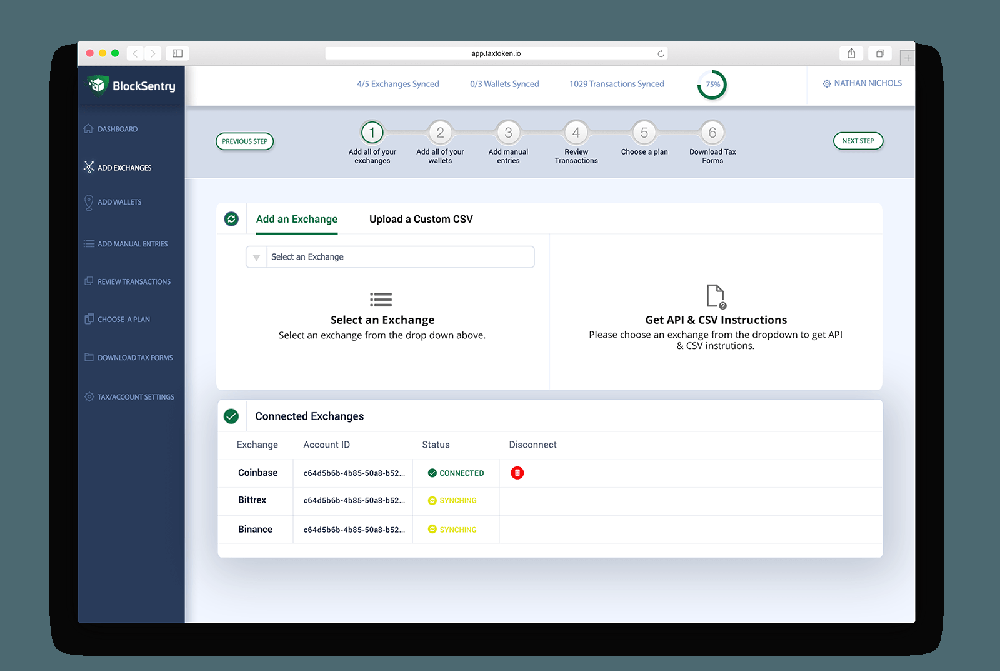The height and width of the screenshot is (671, 1000).
Task: Select step 2 Add all of your wallets
Action: click(x=440, y=133)
